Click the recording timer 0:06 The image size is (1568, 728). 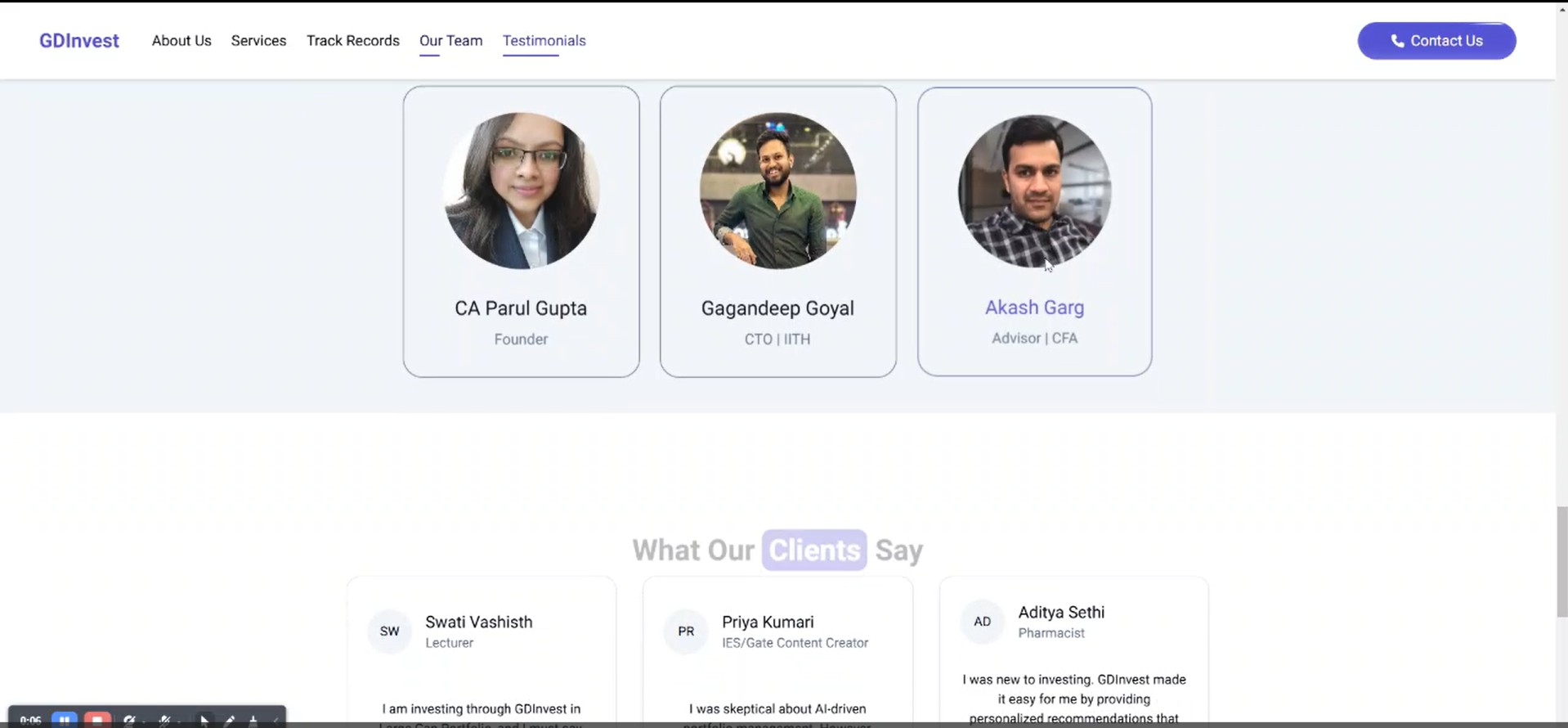tap(30, 721)
